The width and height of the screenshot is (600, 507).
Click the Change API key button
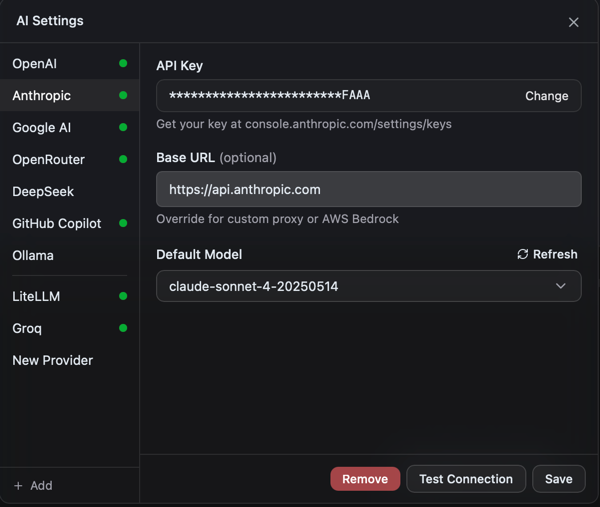[x=546, y=96]
